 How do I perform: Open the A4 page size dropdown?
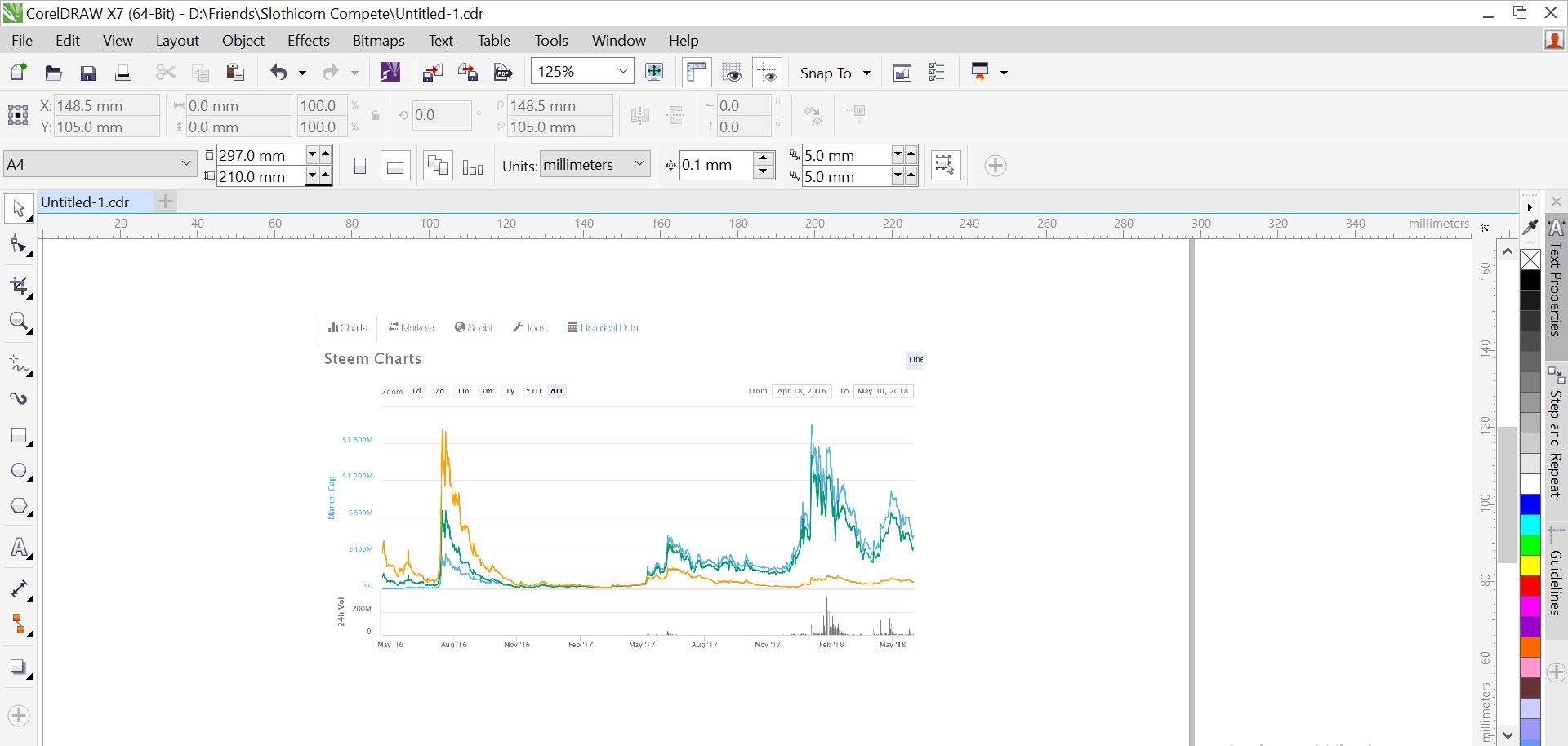pos(186,164)
